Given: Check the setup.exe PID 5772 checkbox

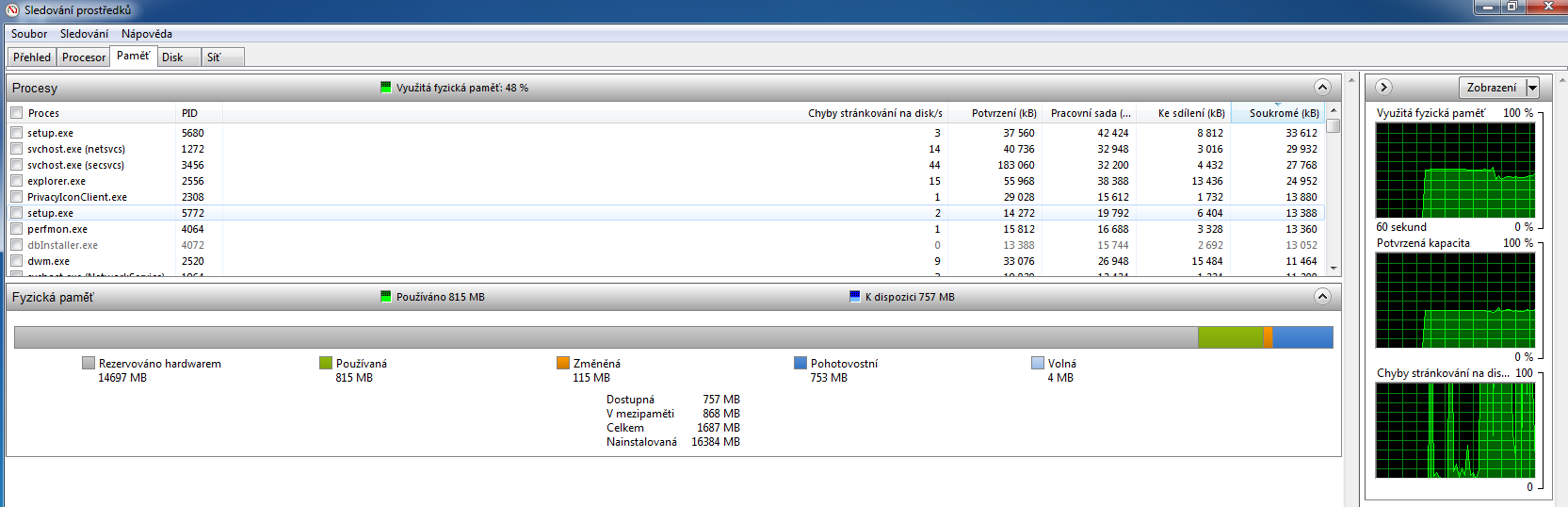Looking at the screenshot, I should (16, 213).
